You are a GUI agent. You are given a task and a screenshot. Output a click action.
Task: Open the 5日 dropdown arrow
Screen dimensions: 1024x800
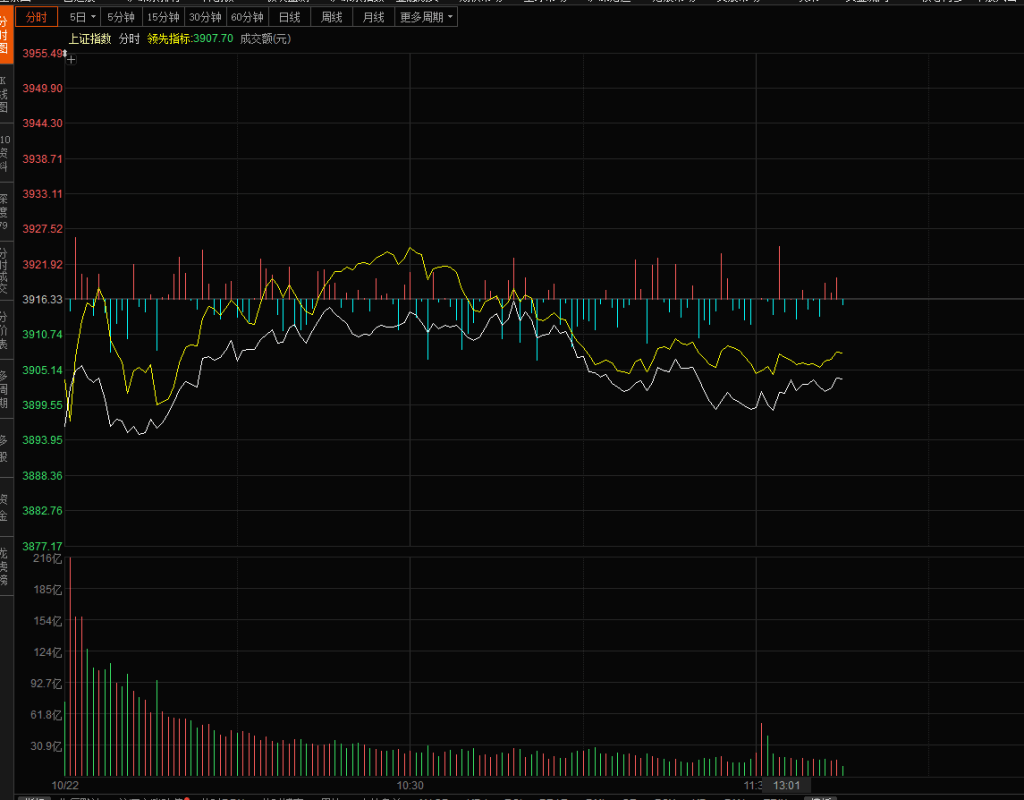(x=93, y=17)
